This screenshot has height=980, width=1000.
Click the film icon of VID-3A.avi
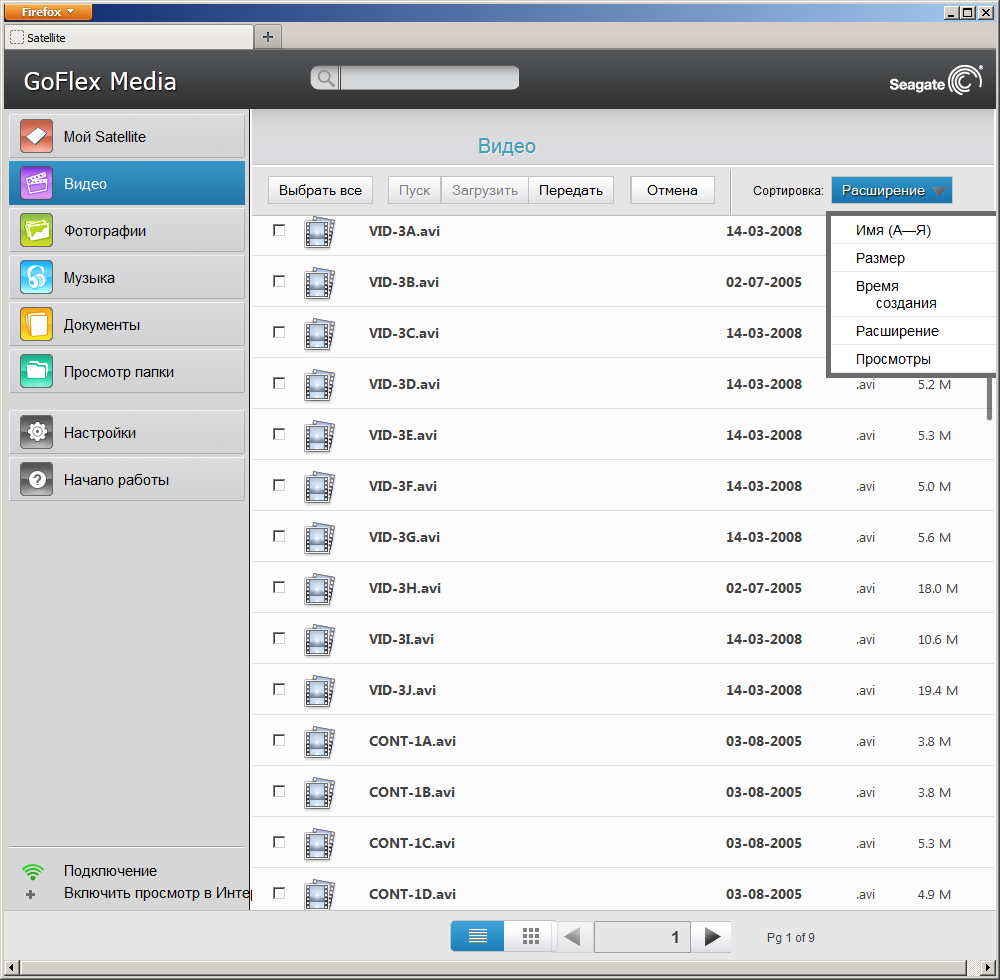(319, 232)
